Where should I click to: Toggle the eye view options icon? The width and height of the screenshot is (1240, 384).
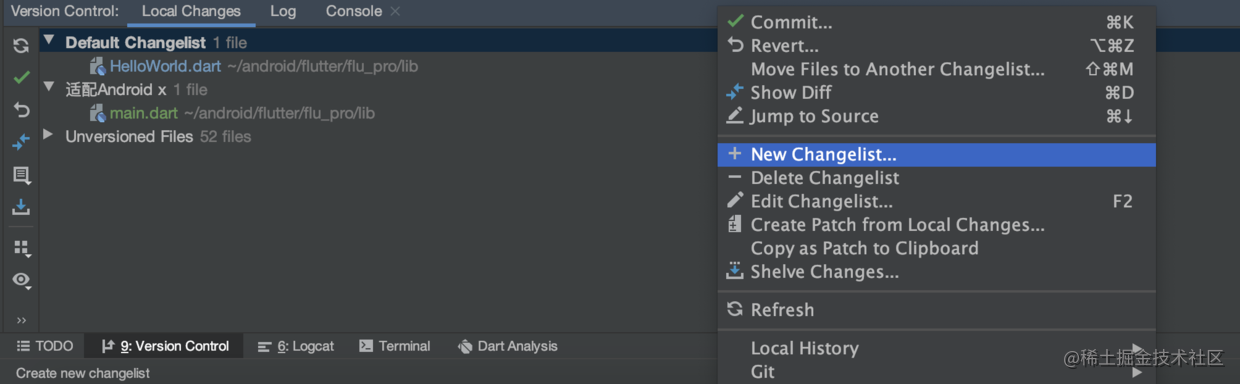21,280
